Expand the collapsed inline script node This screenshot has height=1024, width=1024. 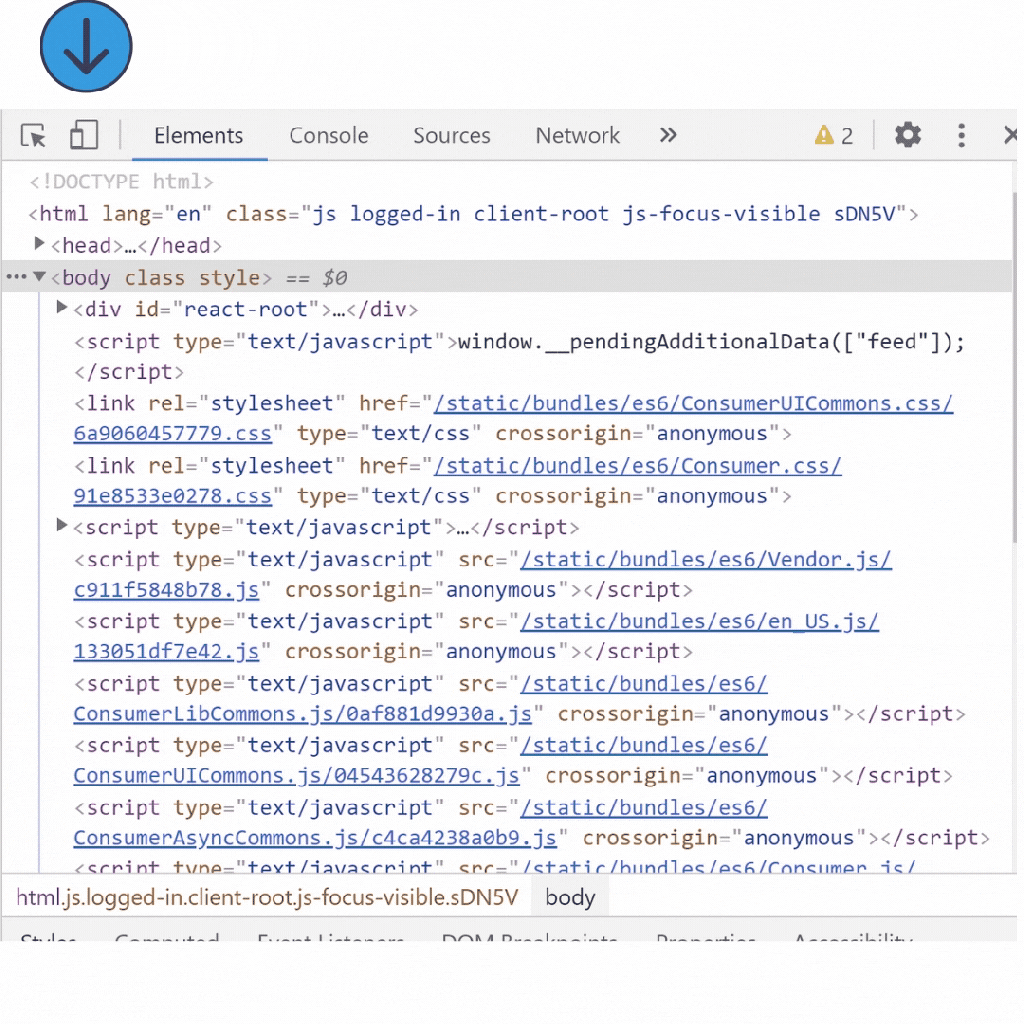coord(62,526)
